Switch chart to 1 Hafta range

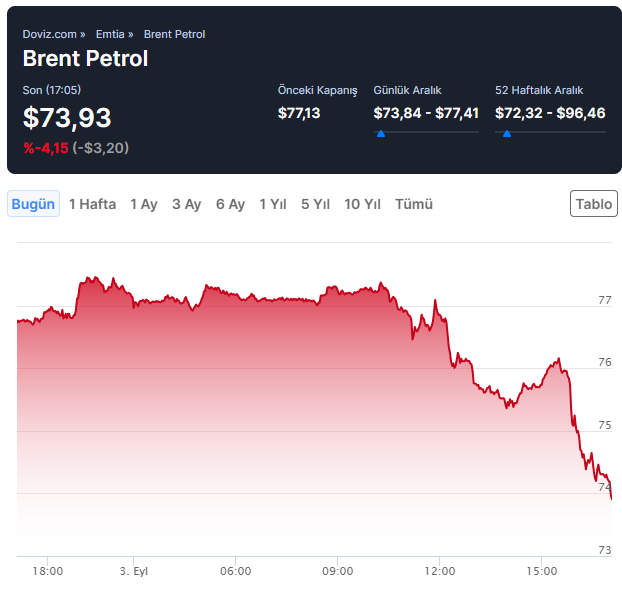pyautogui.click(x=92, y=204)
